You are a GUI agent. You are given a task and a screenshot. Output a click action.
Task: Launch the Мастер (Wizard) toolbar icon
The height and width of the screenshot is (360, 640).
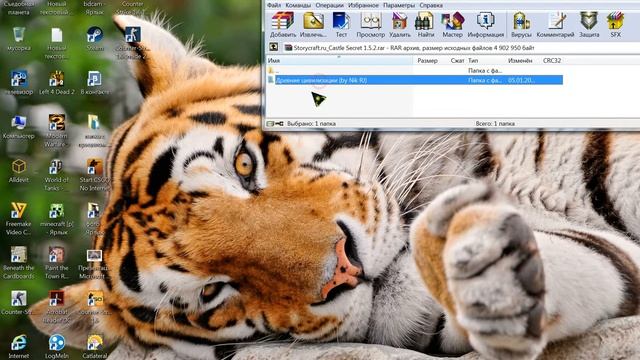tap(452, 25)
